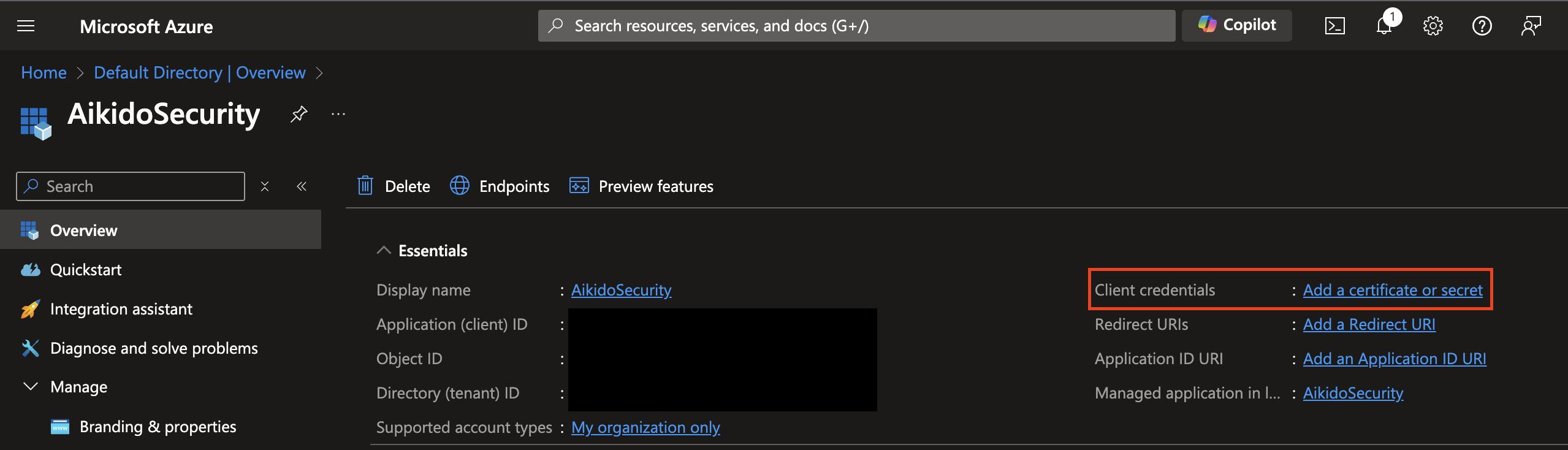Click the Diagnose wrench icon

click(30, 348)
